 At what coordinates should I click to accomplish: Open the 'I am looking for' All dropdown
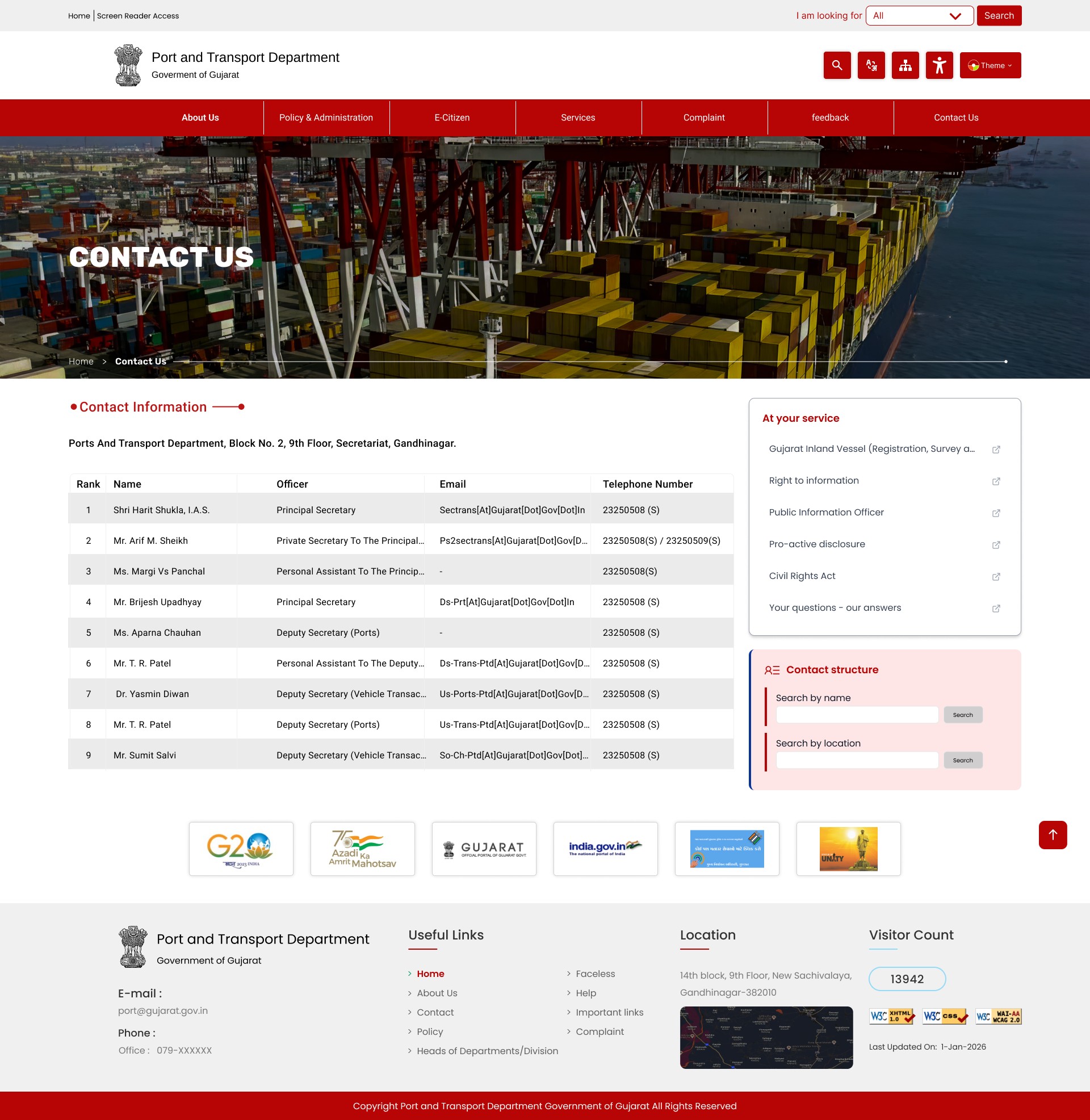(x=919, y=16)
